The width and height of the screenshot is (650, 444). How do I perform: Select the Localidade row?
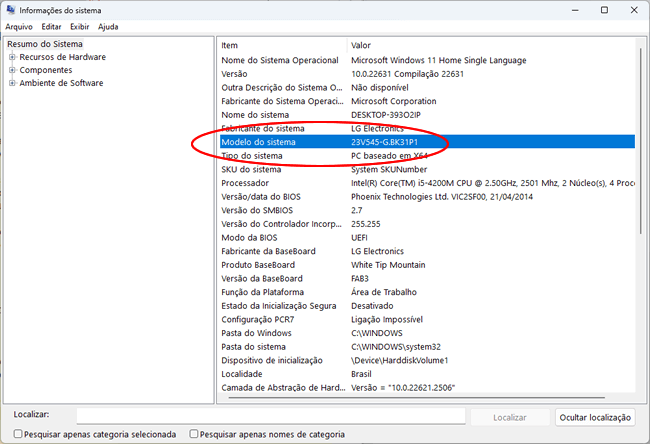[427, 374]
